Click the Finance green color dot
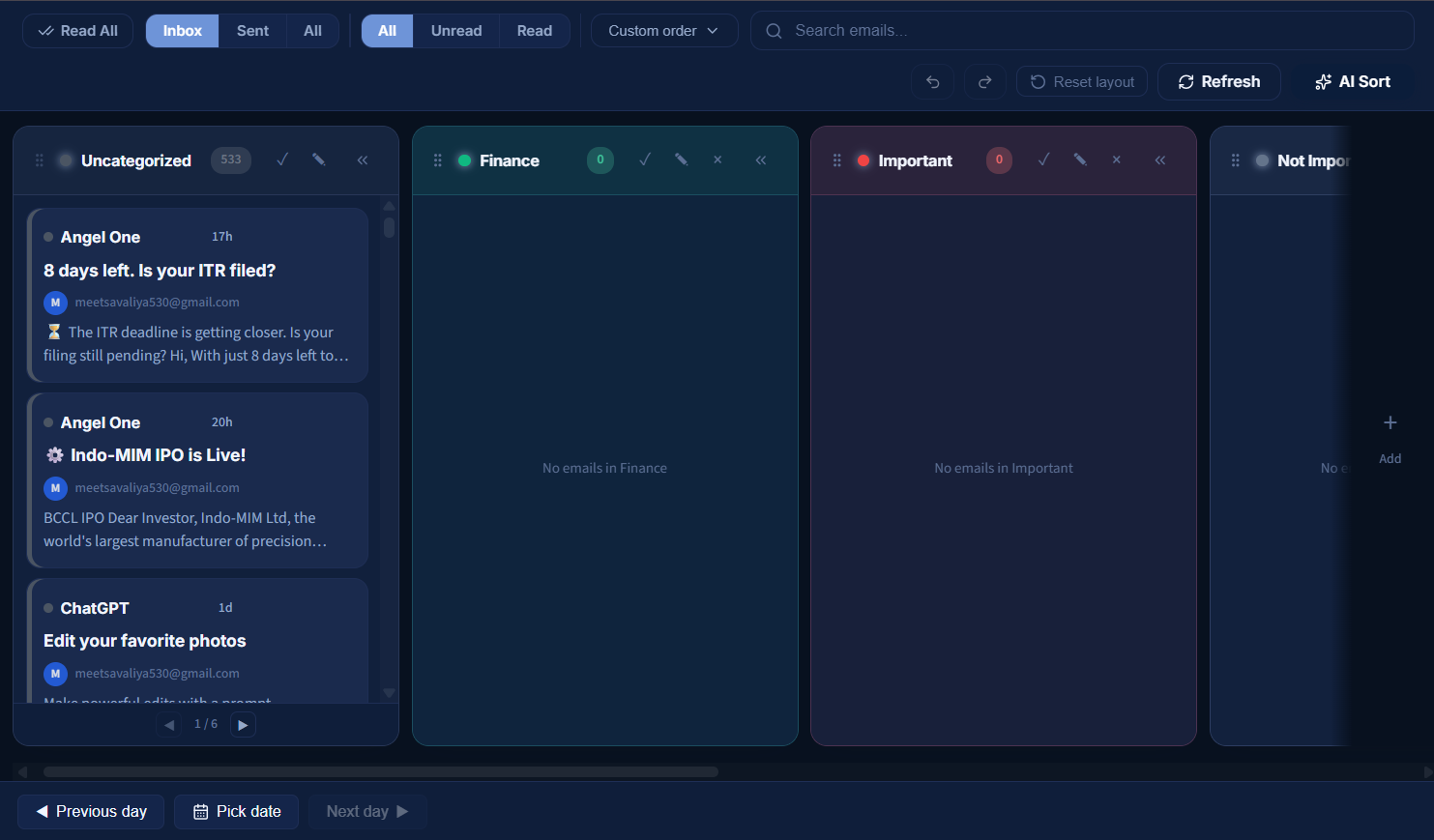The height and width of the screenshot is (840, 1434). coord(465,160)
